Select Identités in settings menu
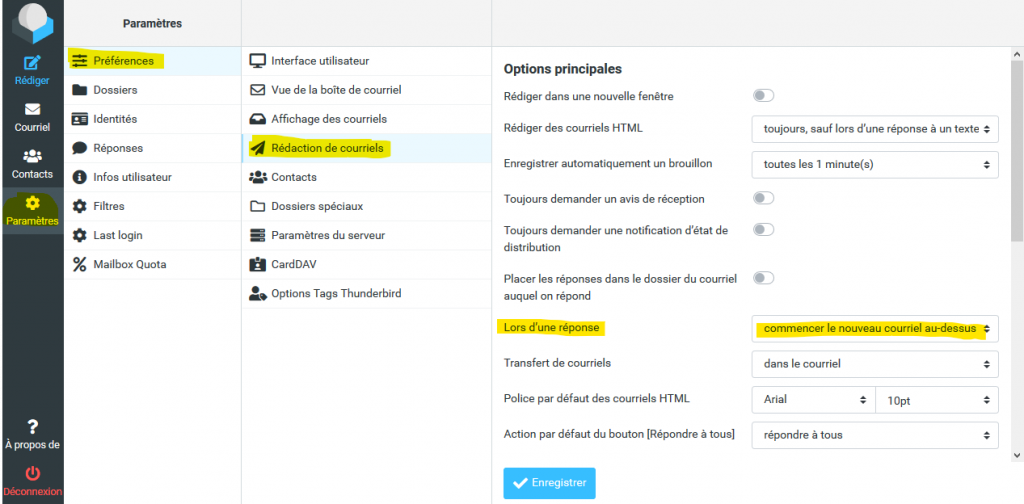 click(115, 119)
